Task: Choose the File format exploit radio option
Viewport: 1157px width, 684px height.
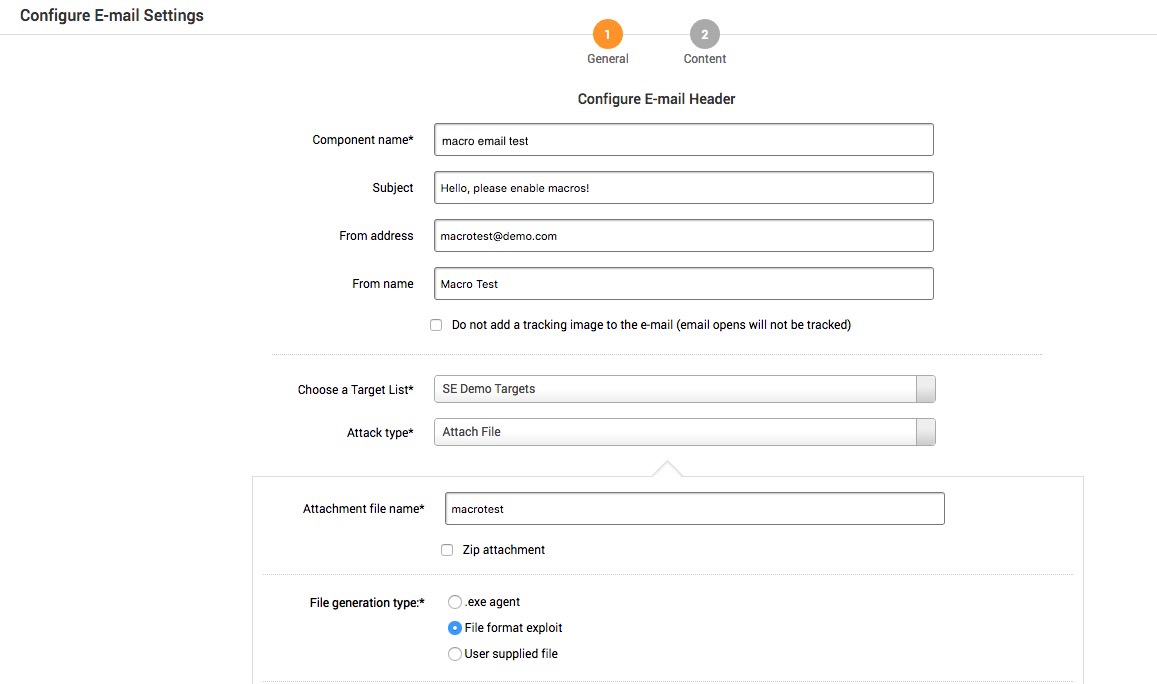Action: pos(455,628)
